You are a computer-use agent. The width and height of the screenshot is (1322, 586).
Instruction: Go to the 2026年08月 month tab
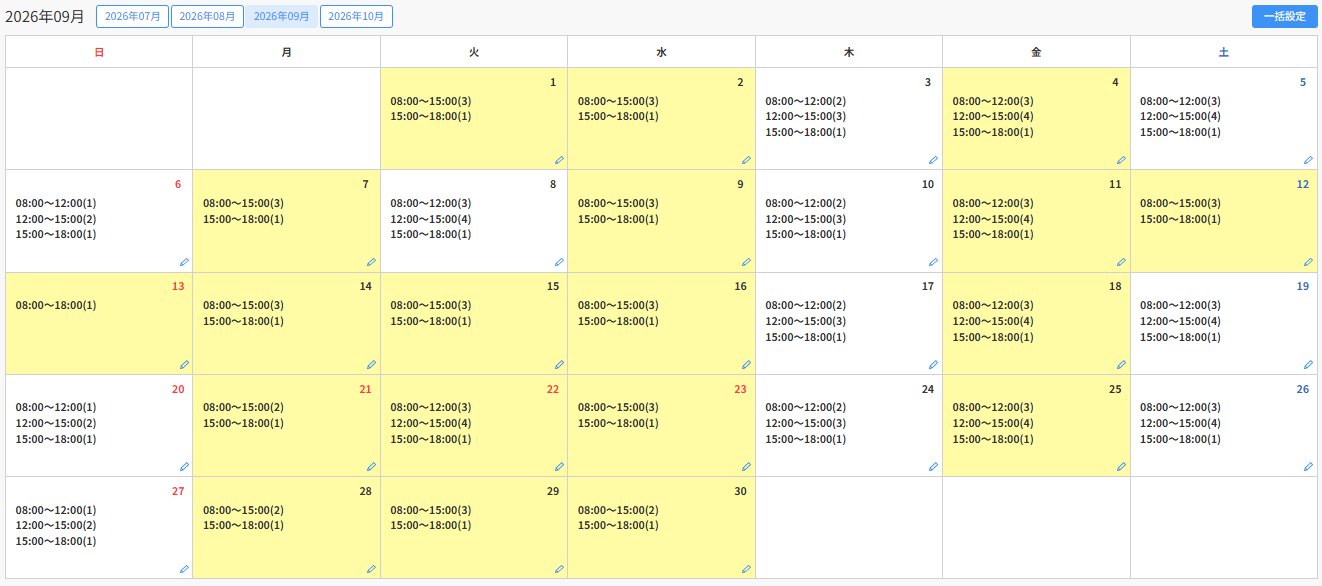pyautogui.click(x=207, y=16)
